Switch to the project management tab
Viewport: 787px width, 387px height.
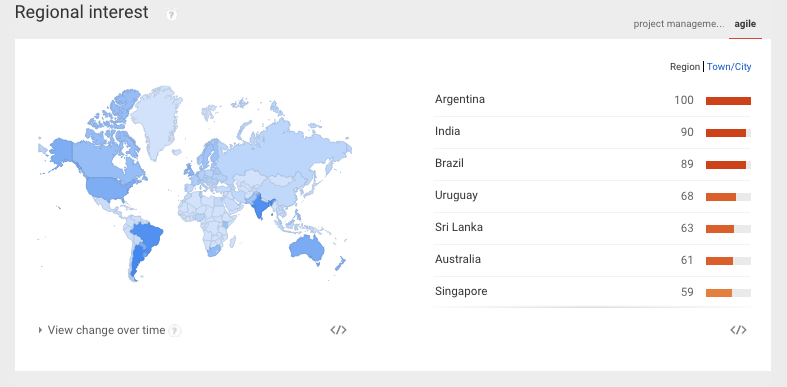(679, 24)
